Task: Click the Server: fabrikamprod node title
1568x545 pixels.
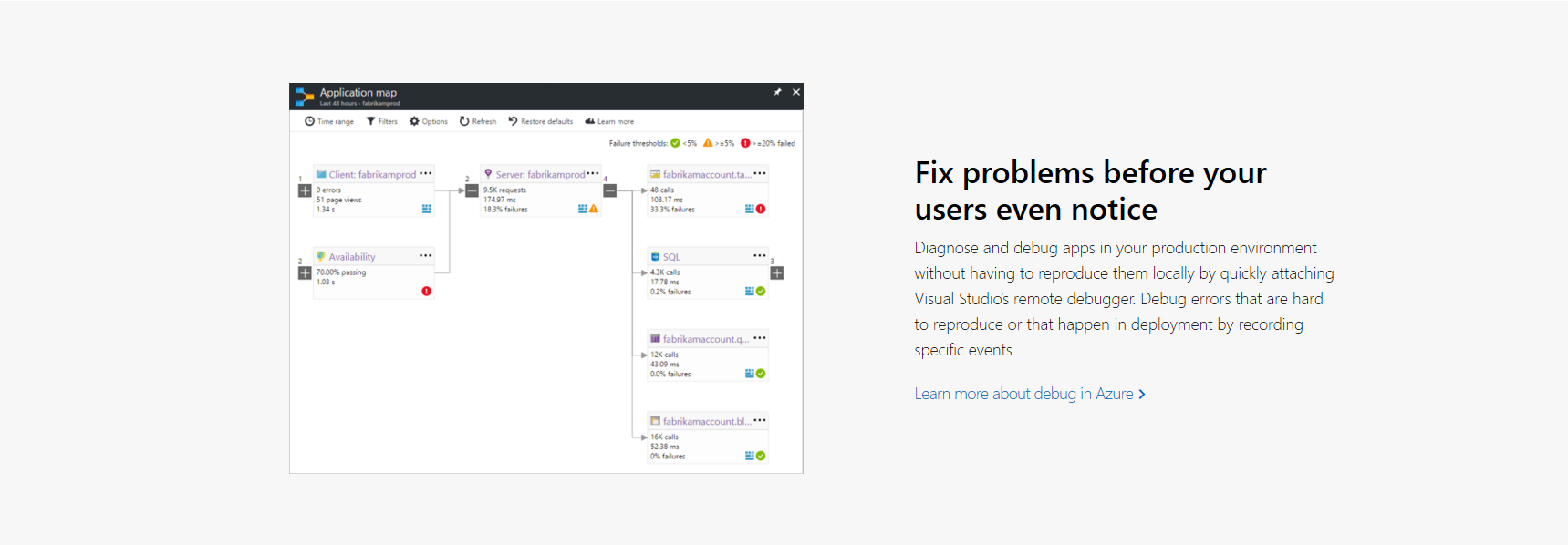Action: [x=540, y=174]
